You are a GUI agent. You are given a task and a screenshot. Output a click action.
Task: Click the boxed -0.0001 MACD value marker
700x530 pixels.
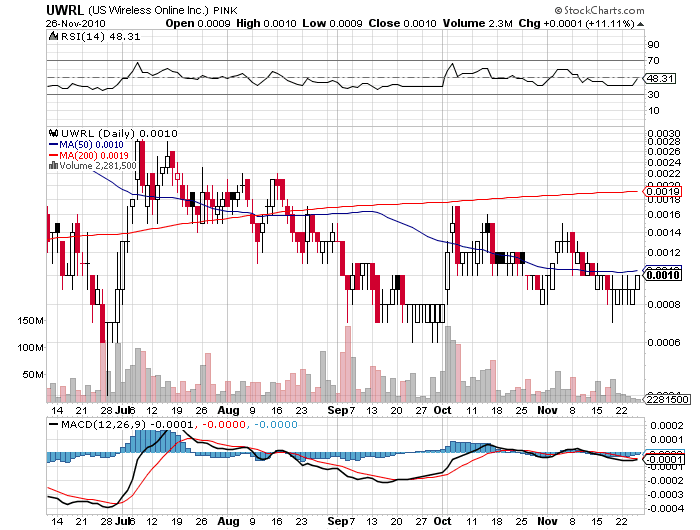(x=664, y=459)
